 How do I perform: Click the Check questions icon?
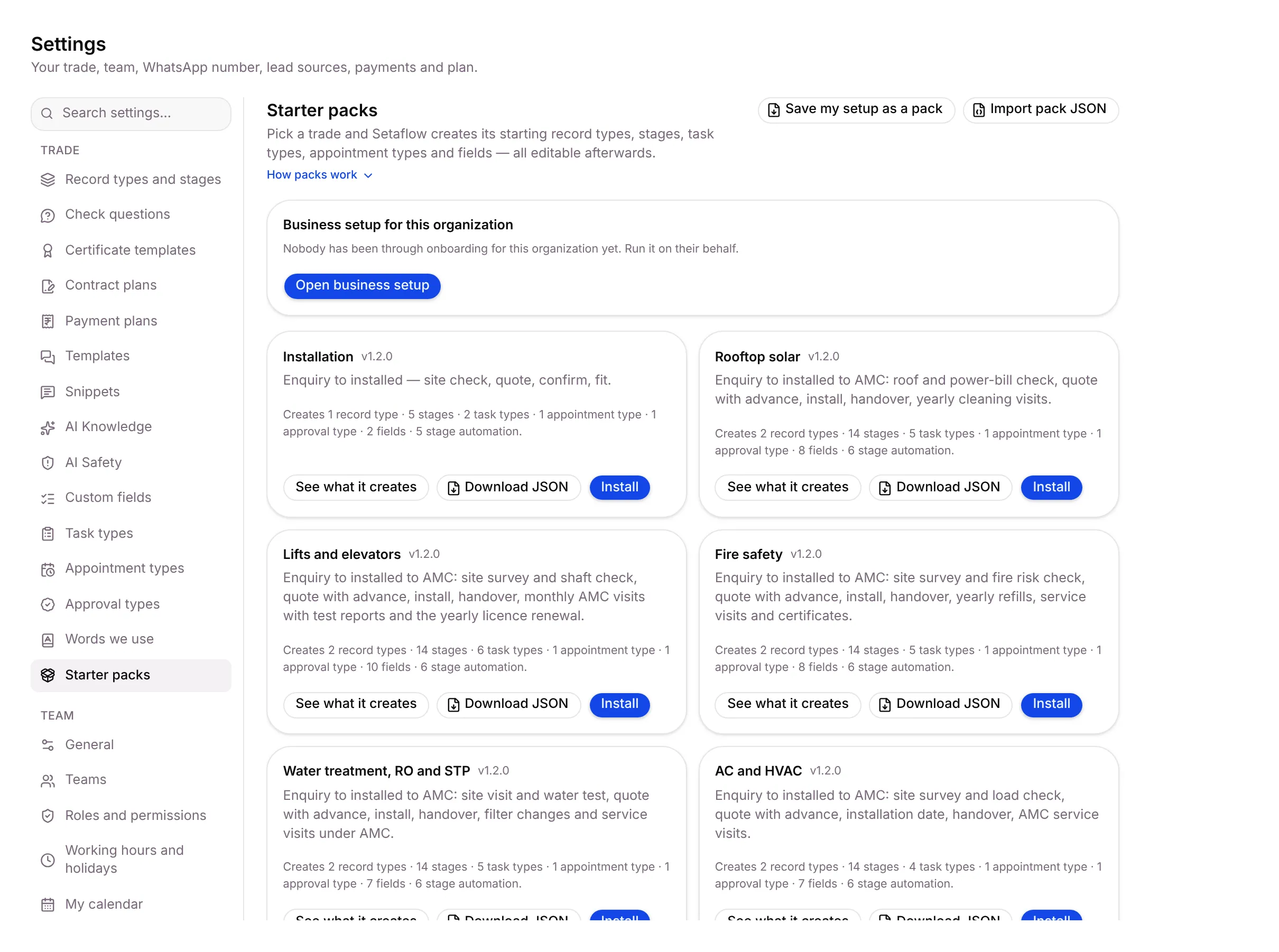[48, 215]
